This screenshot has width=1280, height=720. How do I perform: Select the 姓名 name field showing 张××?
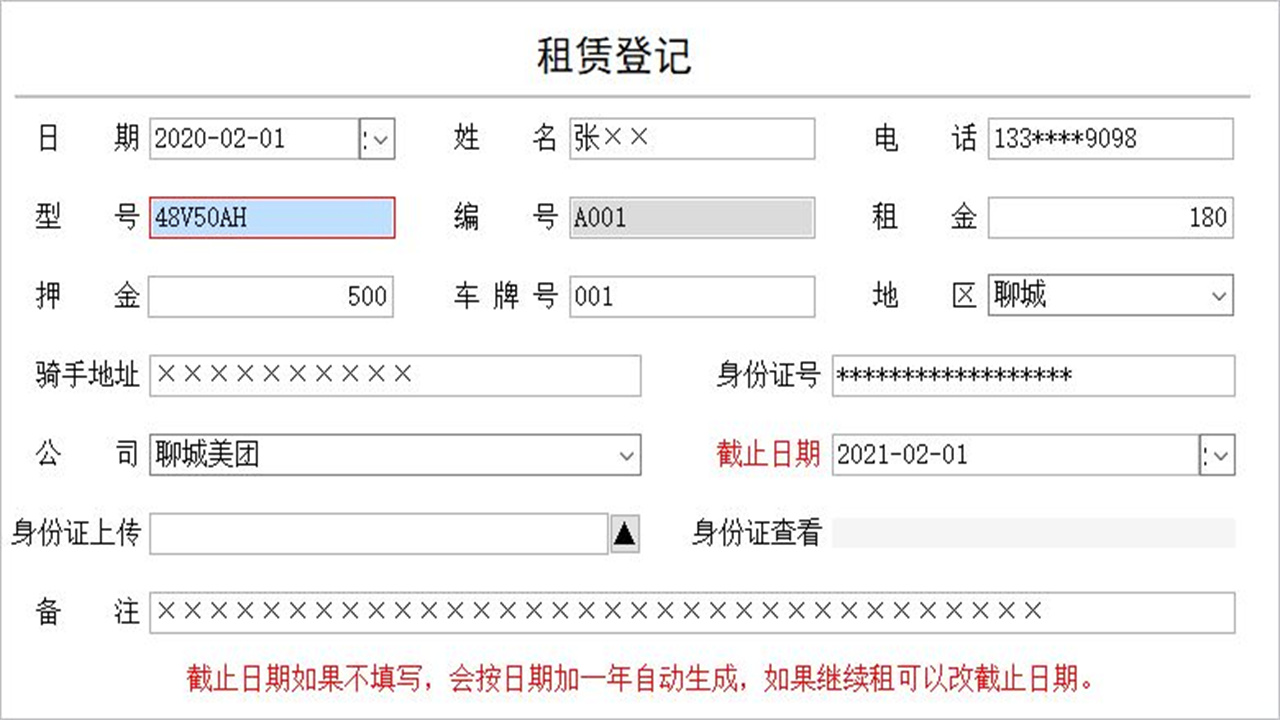[693, 139]
